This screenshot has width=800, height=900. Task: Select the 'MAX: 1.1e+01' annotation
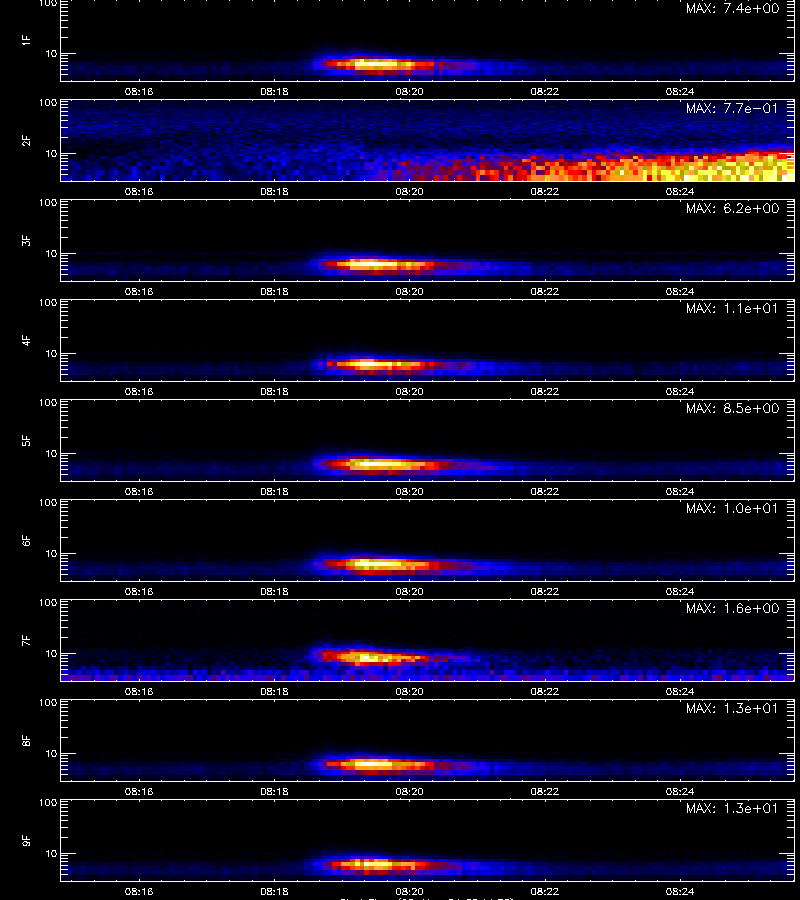[732, 308]
